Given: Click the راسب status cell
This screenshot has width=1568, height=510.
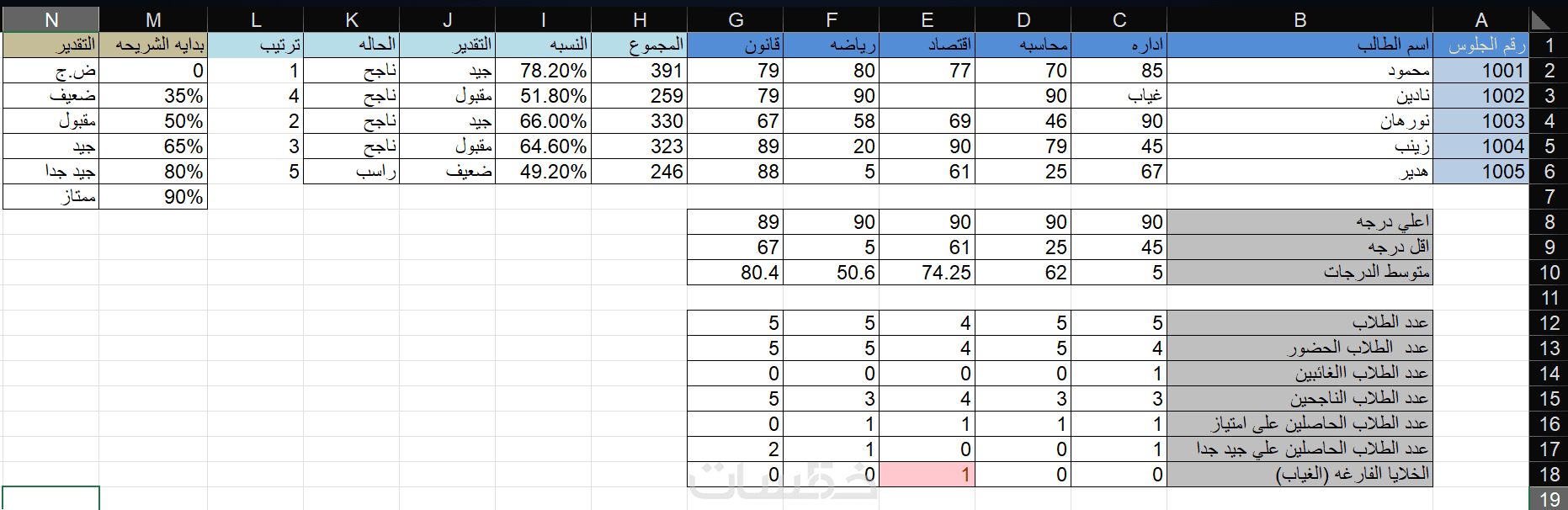Looking at the screenshot, I should pyautogui.click(x=352, y=172).
